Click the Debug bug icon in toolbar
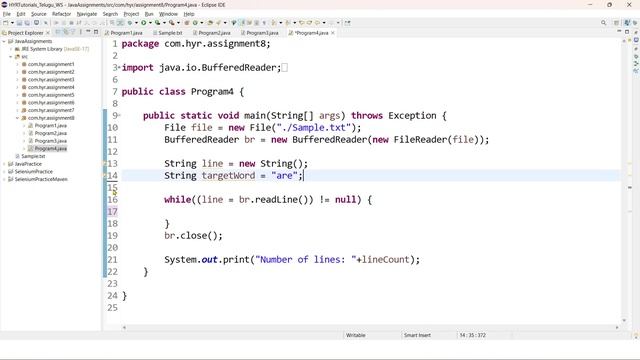640x360 pixels. pyautogui.click(x=130, y=23)
